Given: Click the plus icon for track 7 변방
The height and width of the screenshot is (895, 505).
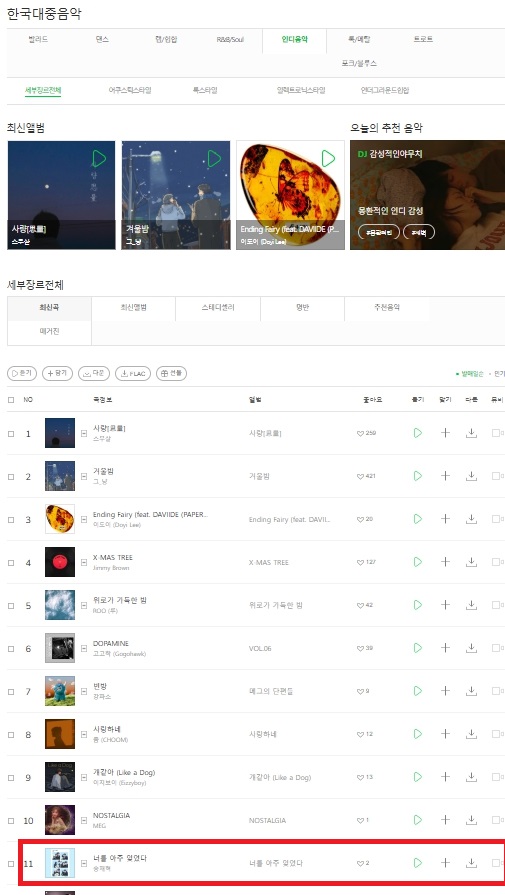Looking at the screenshot, I should point(445,691).
